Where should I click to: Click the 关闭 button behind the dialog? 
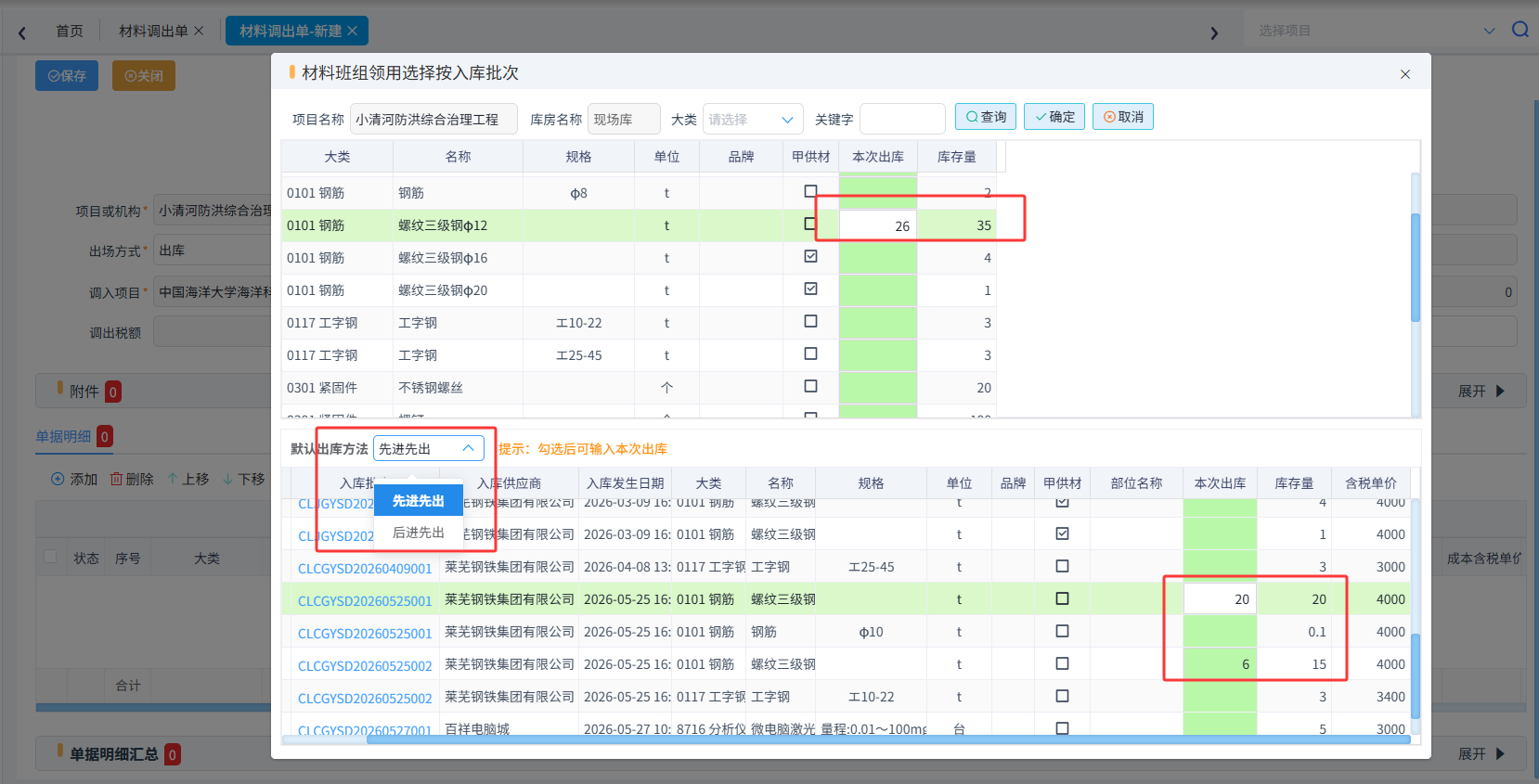click(144, 76)
